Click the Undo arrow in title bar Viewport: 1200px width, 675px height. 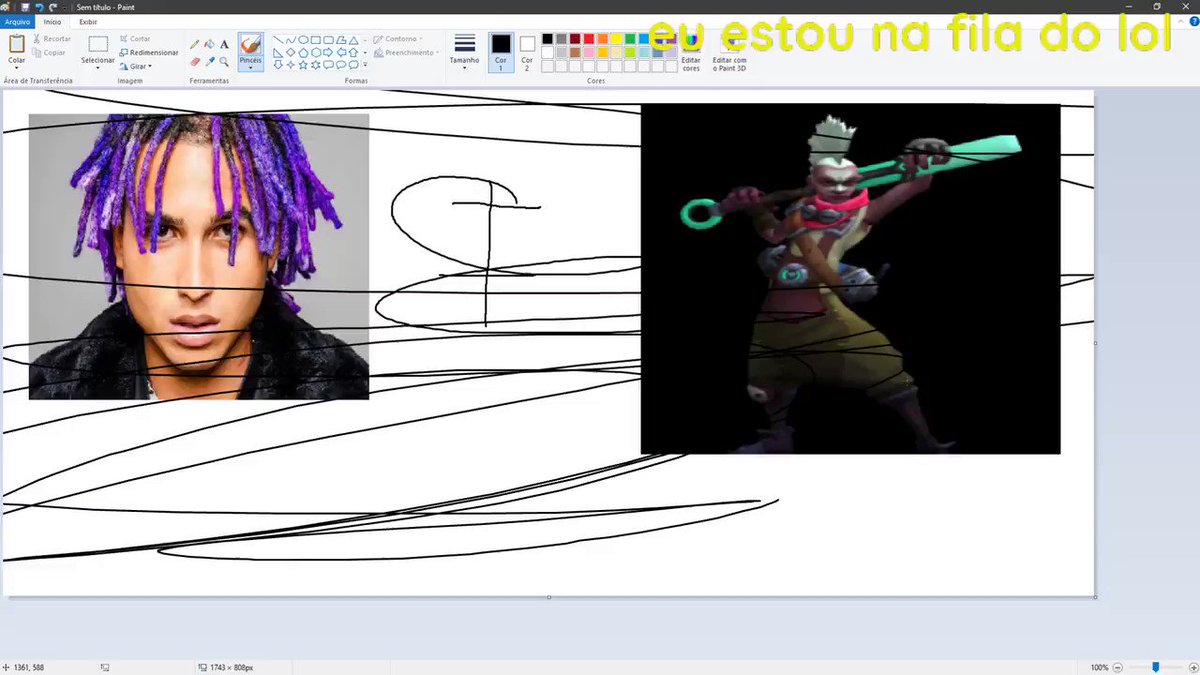point(39,6)
